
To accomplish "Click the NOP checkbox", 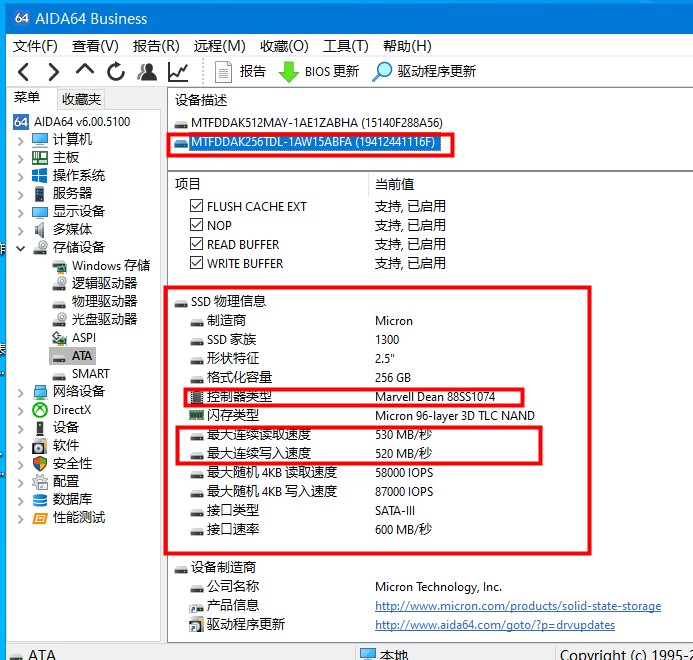I will (x=196, y=225).
